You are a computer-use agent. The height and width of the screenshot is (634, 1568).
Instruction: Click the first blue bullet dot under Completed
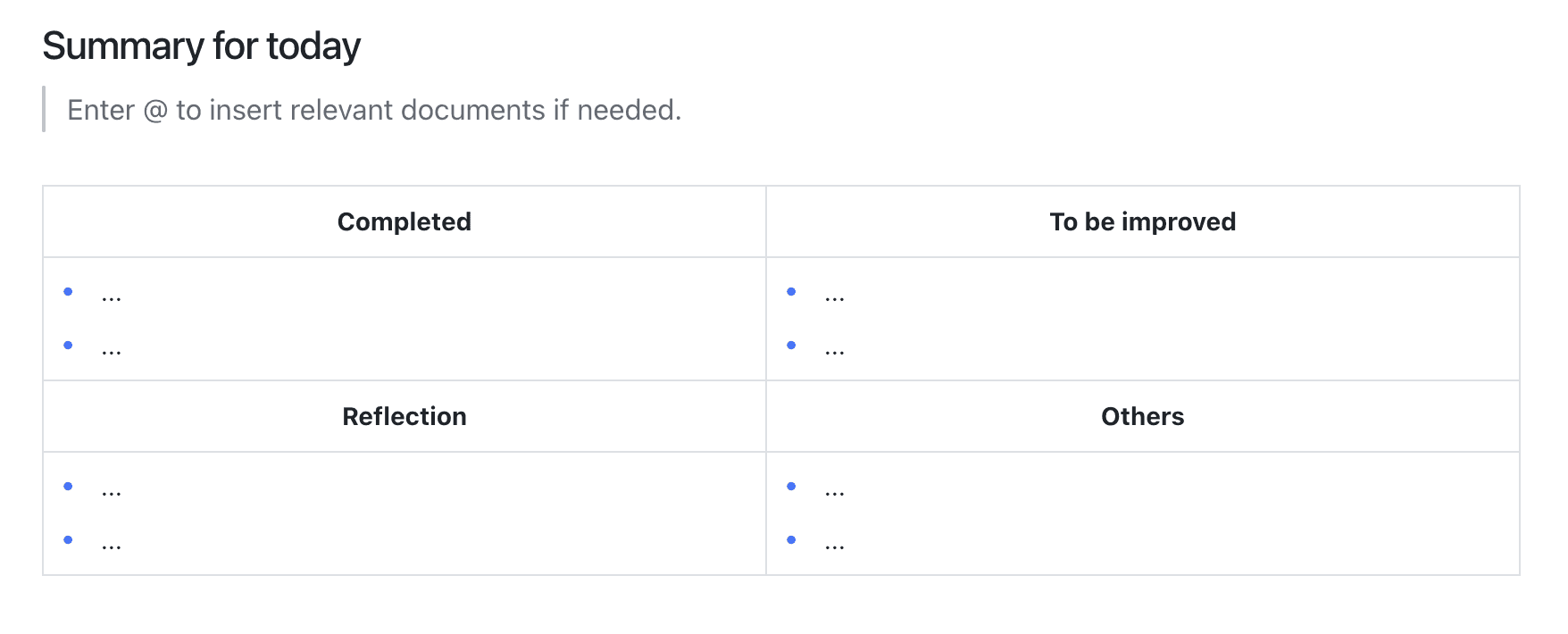[68, 291]
